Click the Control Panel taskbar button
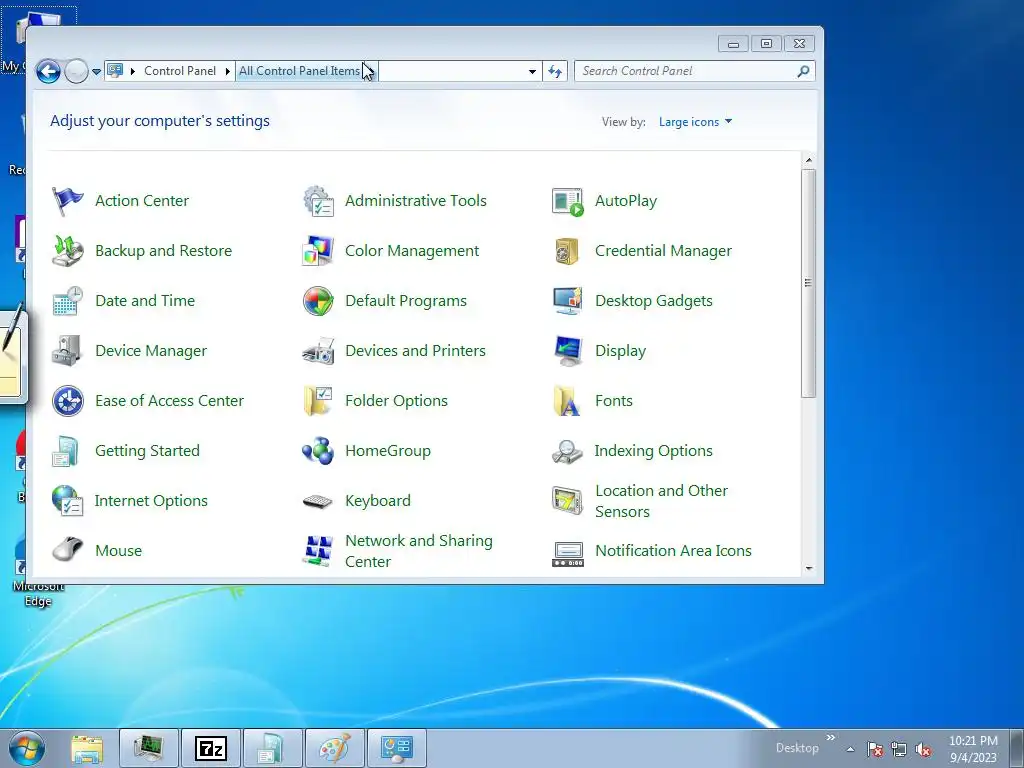Image resolution: width=1024 pixels, height=768 pixels. pos(396,748)
